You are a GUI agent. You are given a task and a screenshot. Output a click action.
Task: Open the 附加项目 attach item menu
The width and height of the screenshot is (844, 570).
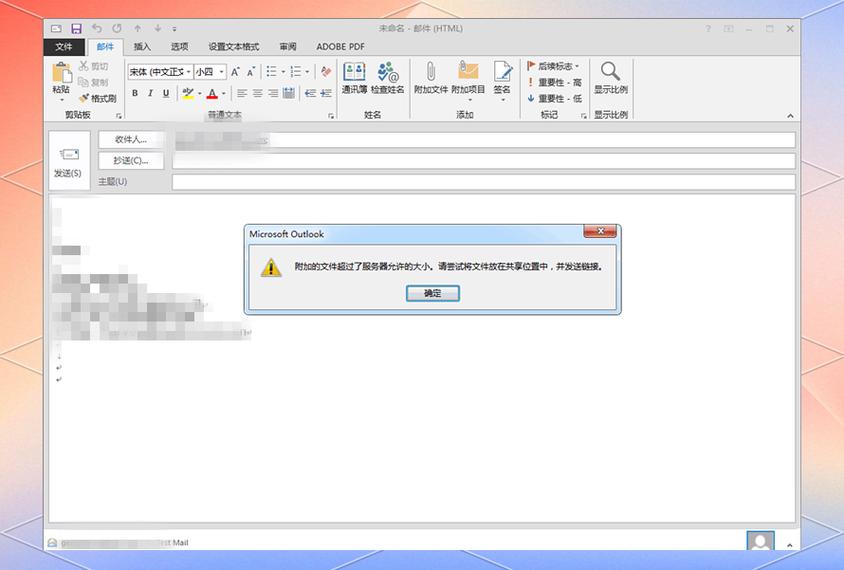468,81
